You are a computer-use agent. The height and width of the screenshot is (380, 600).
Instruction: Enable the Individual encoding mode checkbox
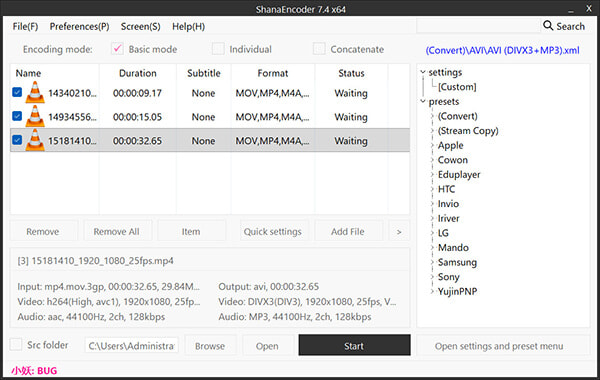[x=218, y=49]
